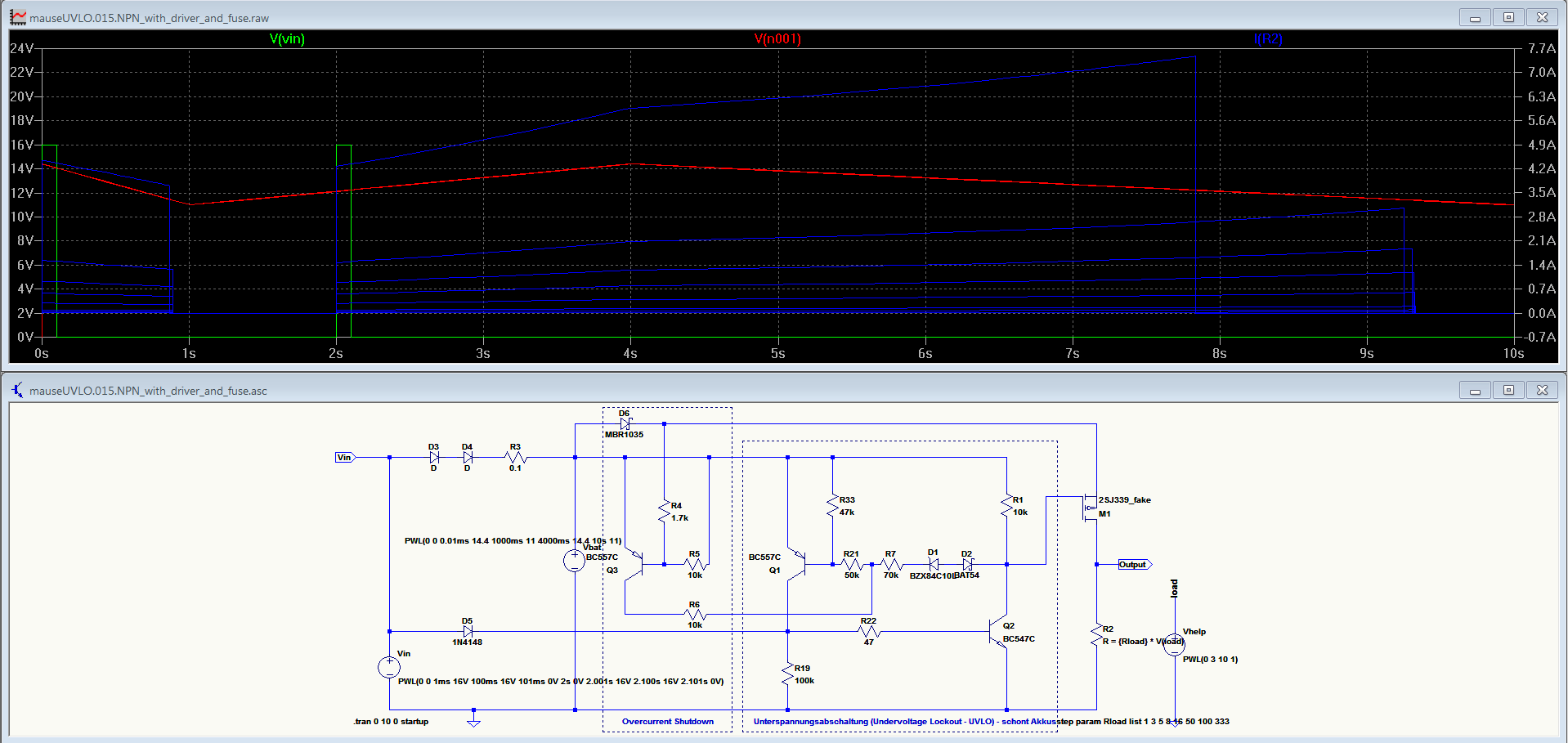Click the 'PWL(0 3 10 1)' value of Vhelp

1211,660
